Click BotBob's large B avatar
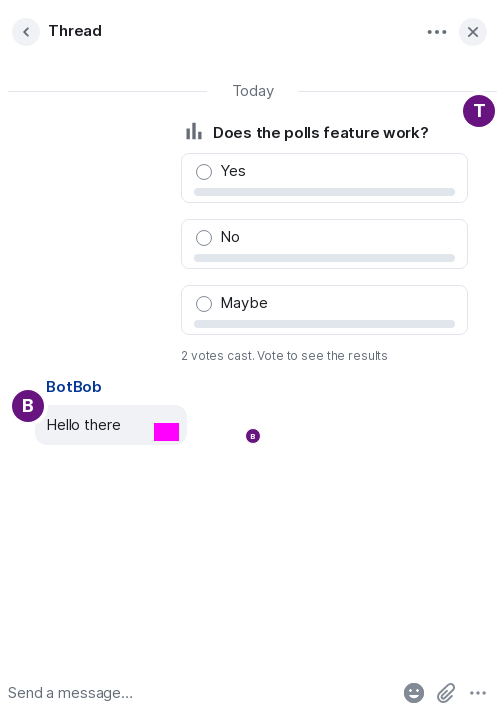This screenshot has width=499, height=720. (28, 406)
